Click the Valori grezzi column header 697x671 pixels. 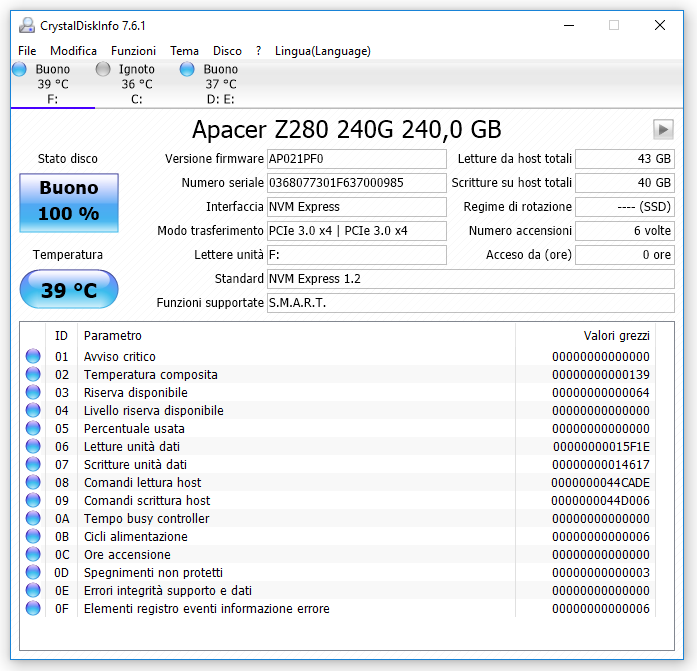[x=585, y=336]
